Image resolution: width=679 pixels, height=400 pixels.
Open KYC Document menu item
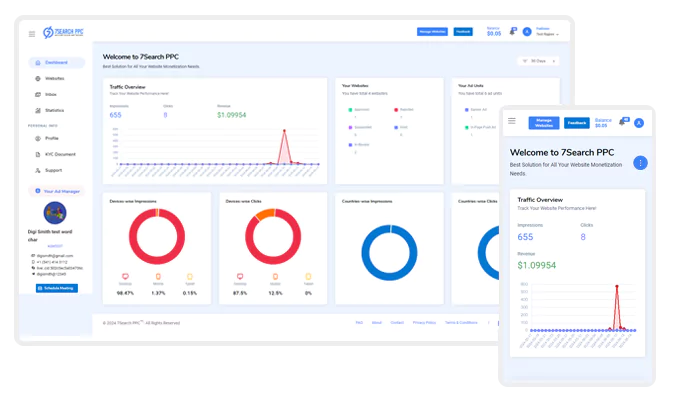[x=57, y=155]
